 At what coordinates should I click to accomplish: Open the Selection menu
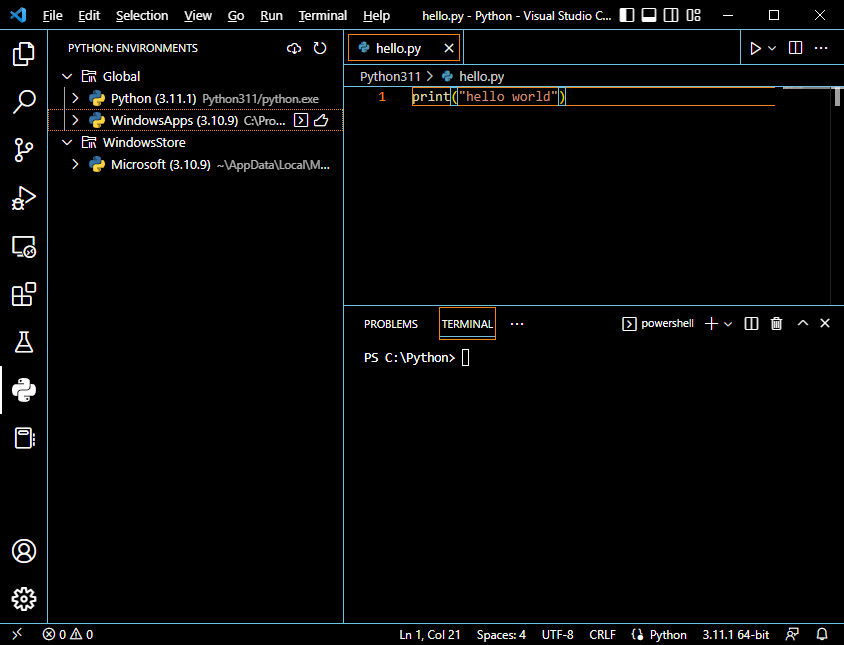click(142, 16)
